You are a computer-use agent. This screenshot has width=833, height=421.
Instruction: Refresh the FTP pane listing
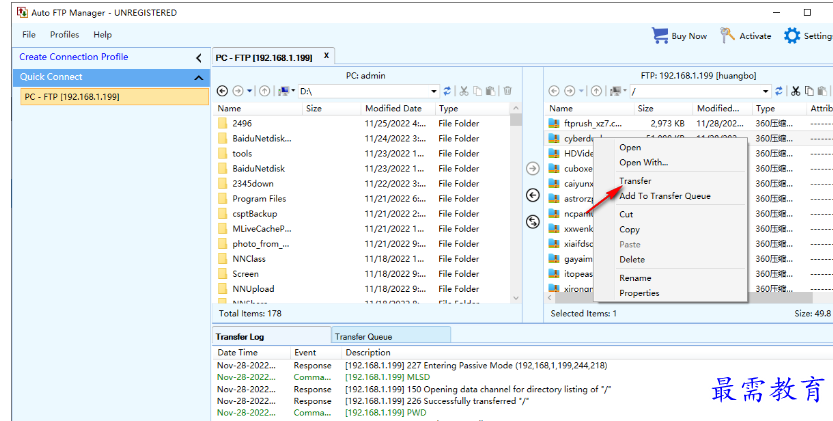779,91
